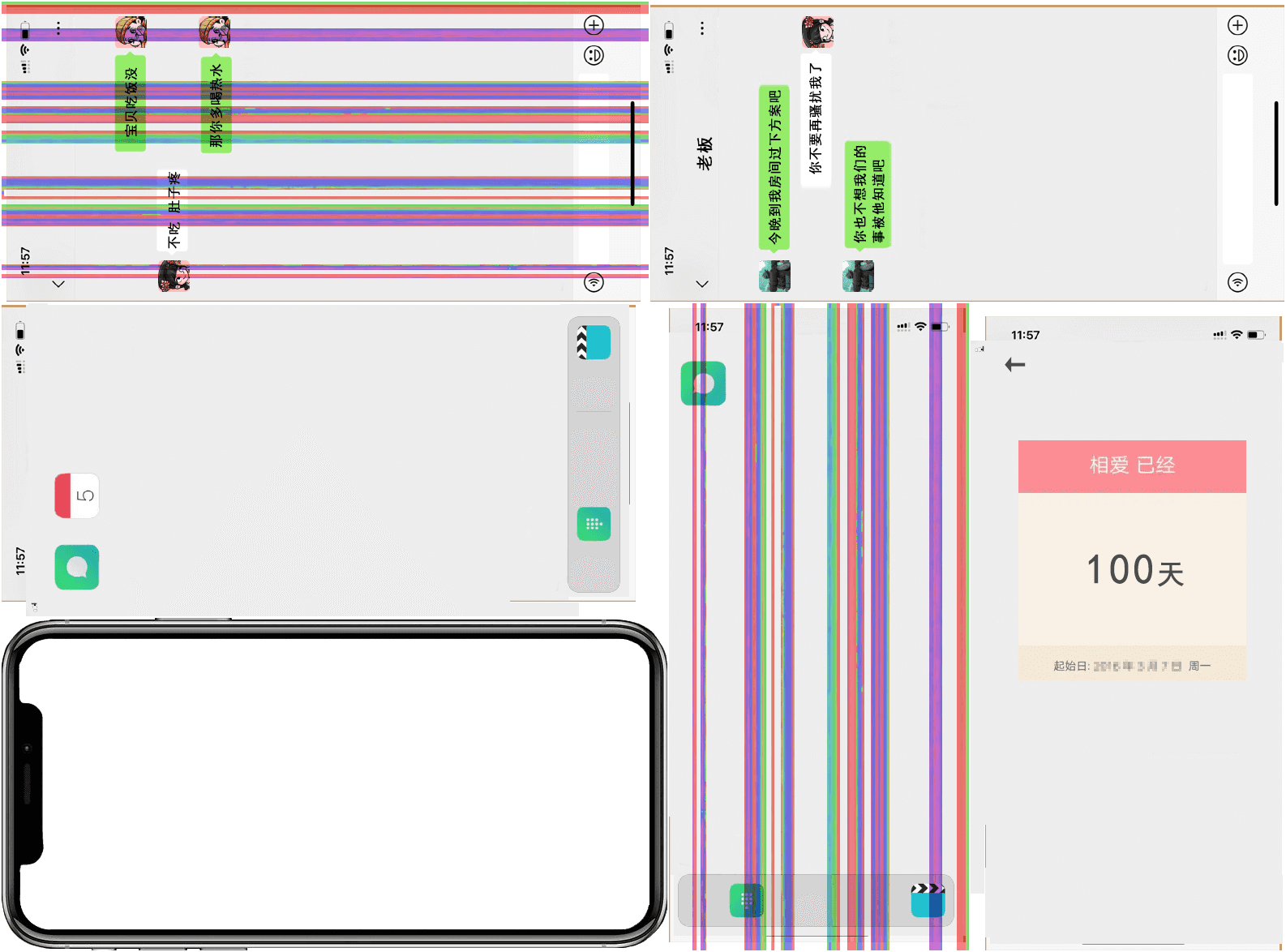The width and height of the screenshot is (1286, 952).
Task: Tap the plus icon in the 老板 chat
Action: (1237, 26)
